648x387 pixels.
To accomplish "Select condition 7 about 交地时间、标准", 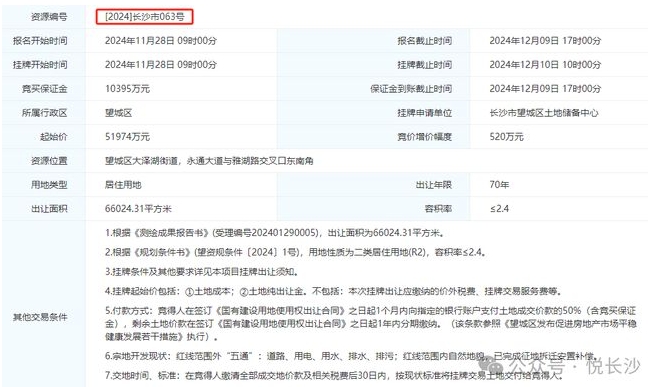I will click(334, 375).
